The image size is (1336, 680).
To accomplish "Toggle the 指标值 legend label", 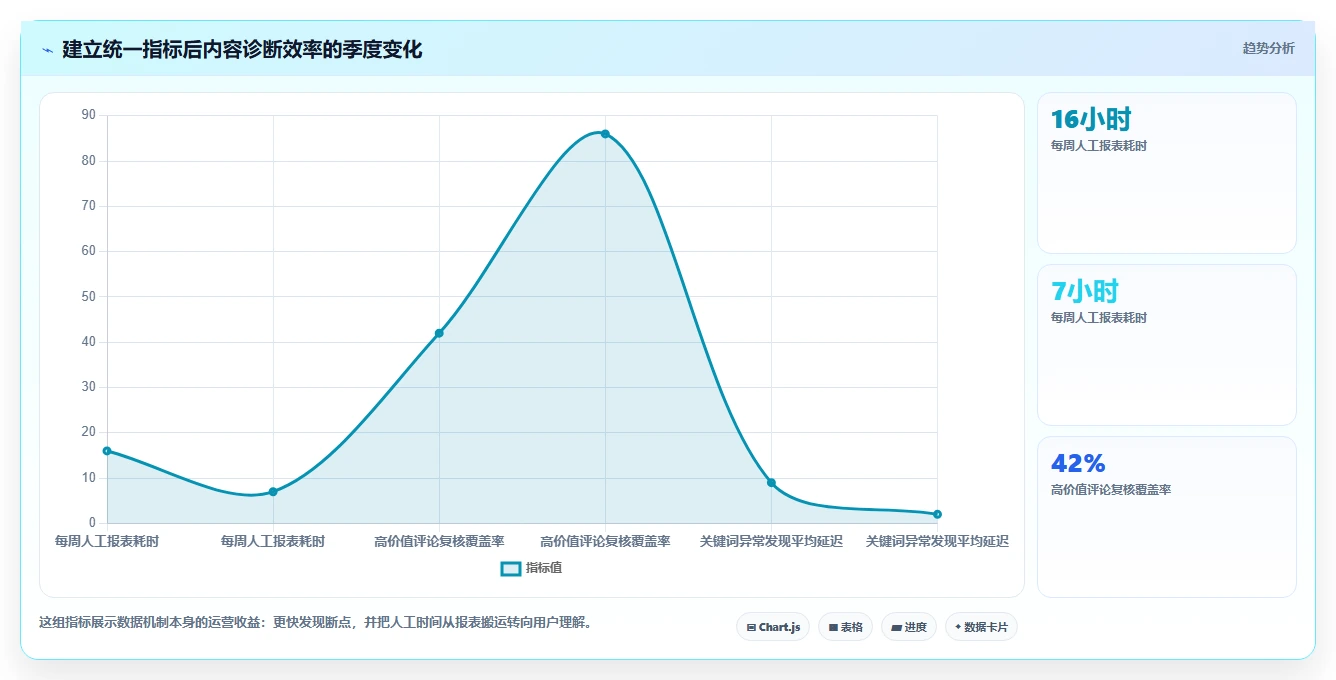I will coord(544,568).
